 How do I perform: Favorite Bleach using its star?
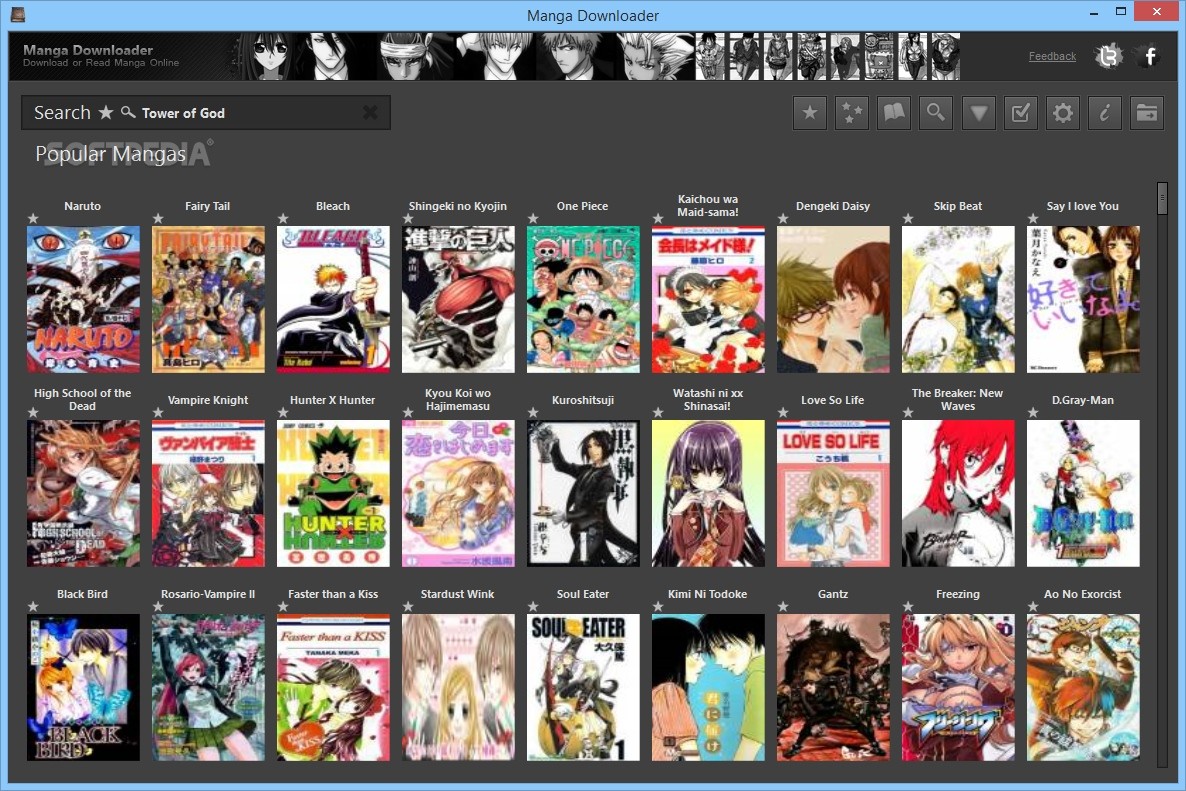283,219
